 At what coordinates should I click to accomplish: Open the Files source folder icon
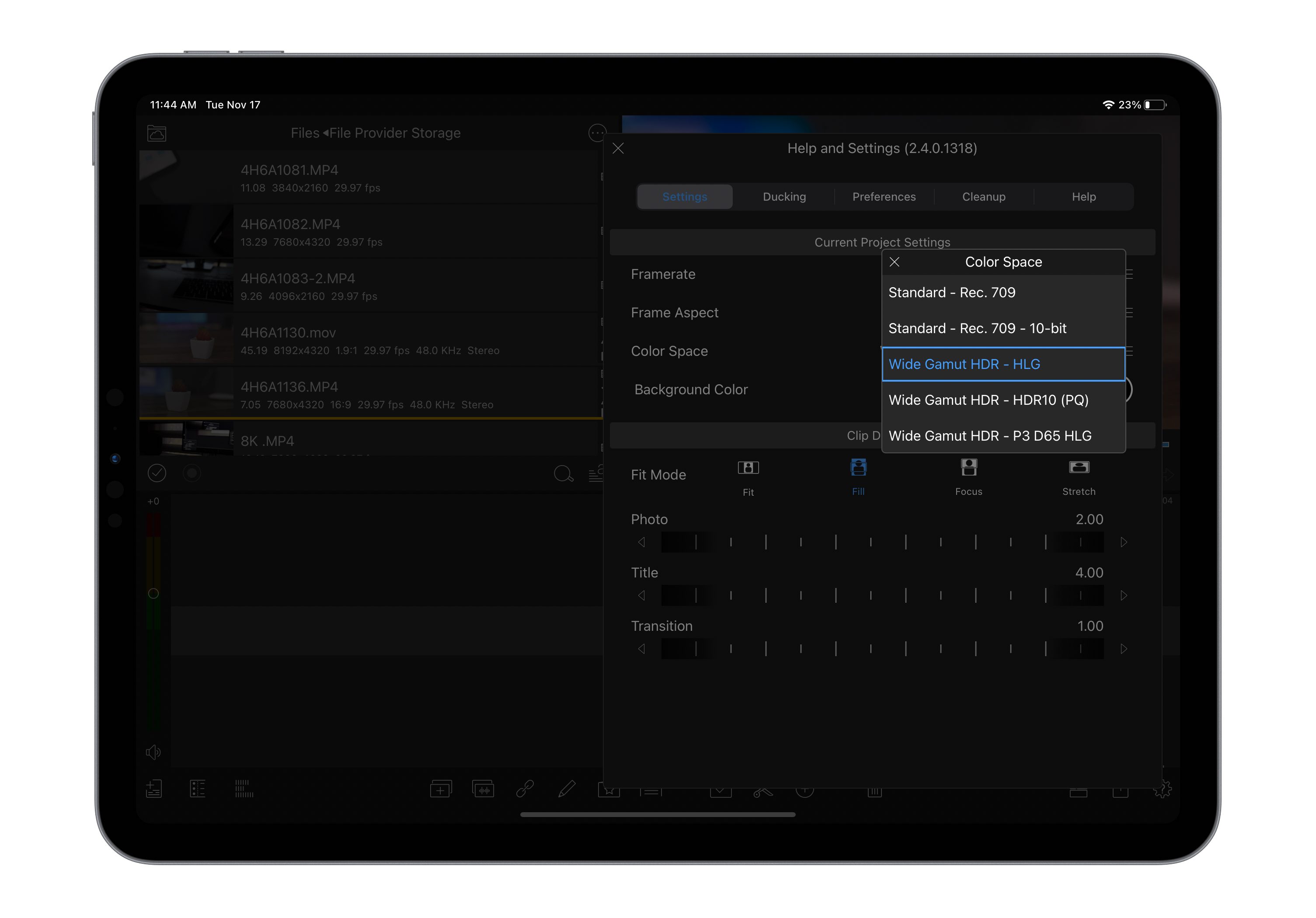(157, 133)
